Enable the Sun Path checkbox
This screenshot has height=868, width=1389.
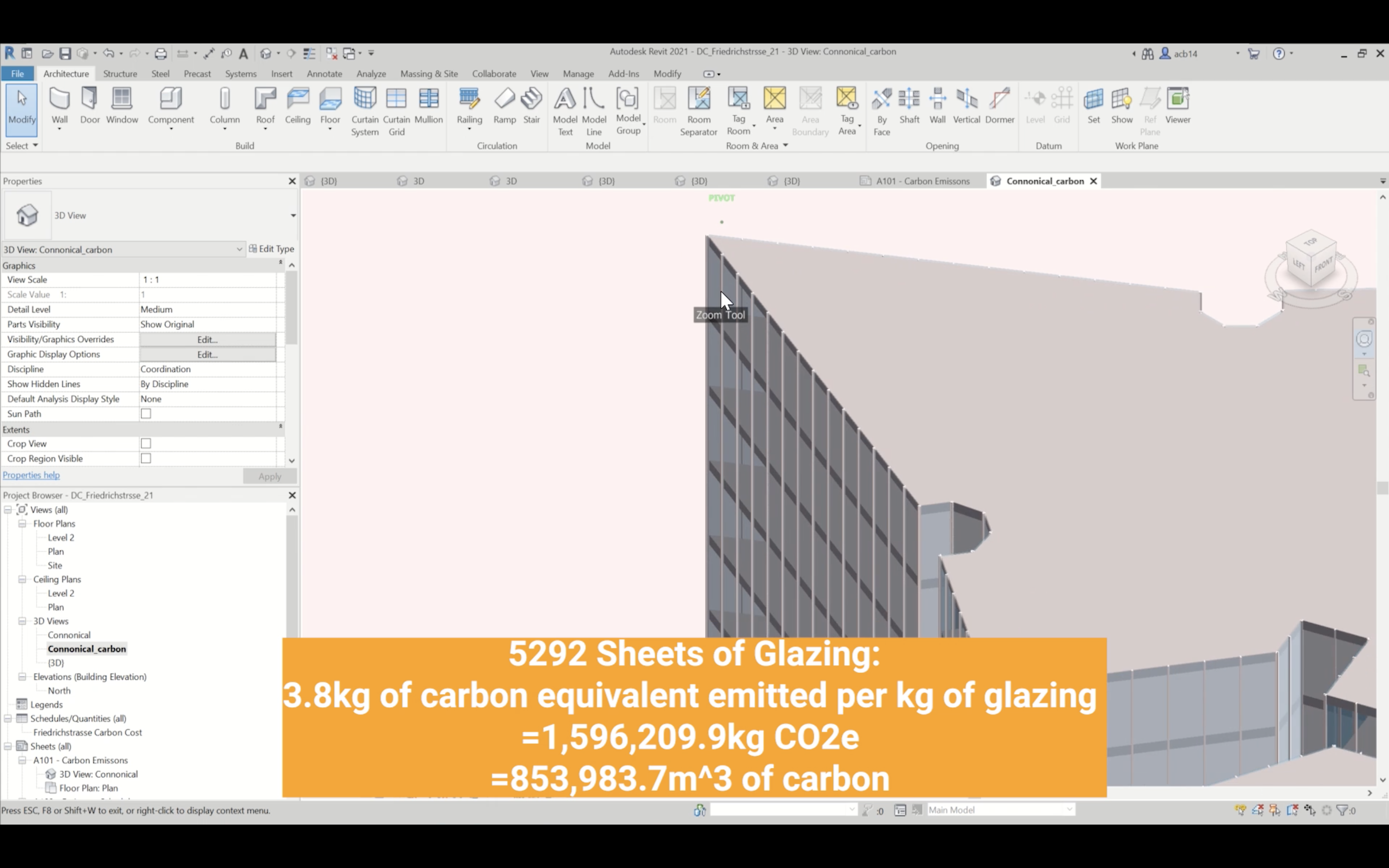146,414
